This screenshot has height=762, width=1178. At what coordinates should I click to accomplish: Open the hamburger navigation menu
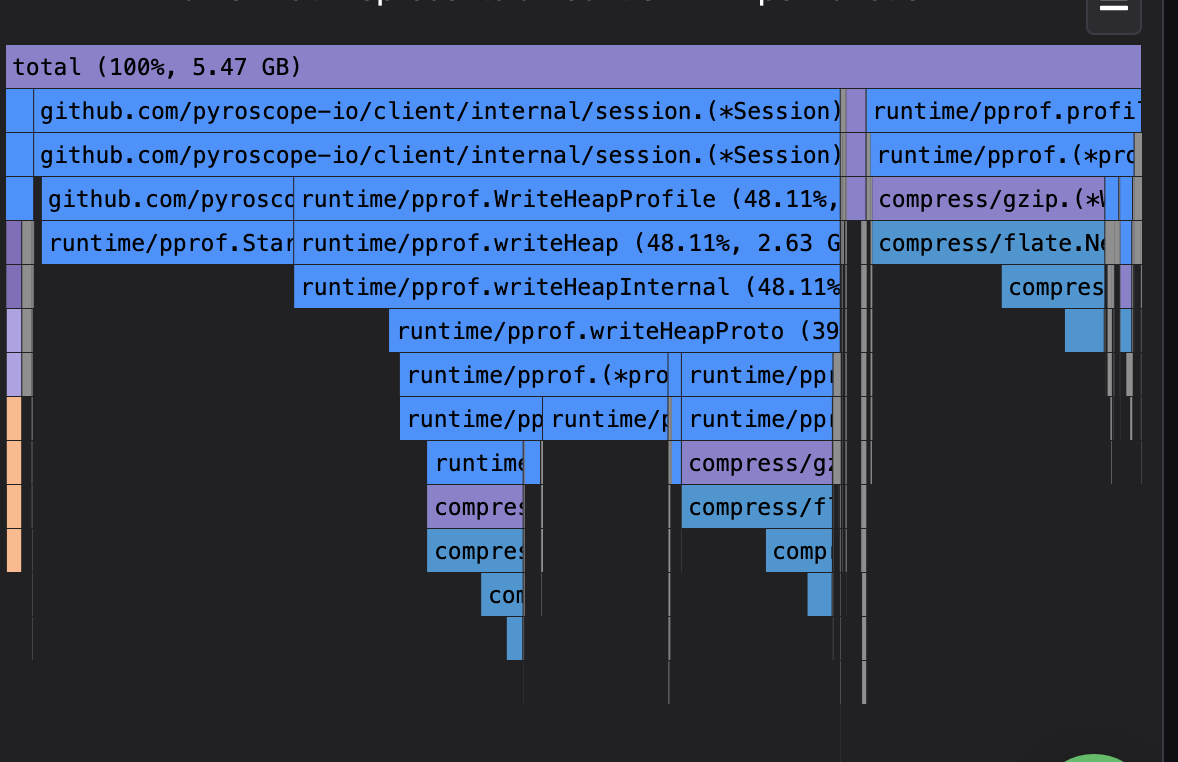click(1113, 16)
